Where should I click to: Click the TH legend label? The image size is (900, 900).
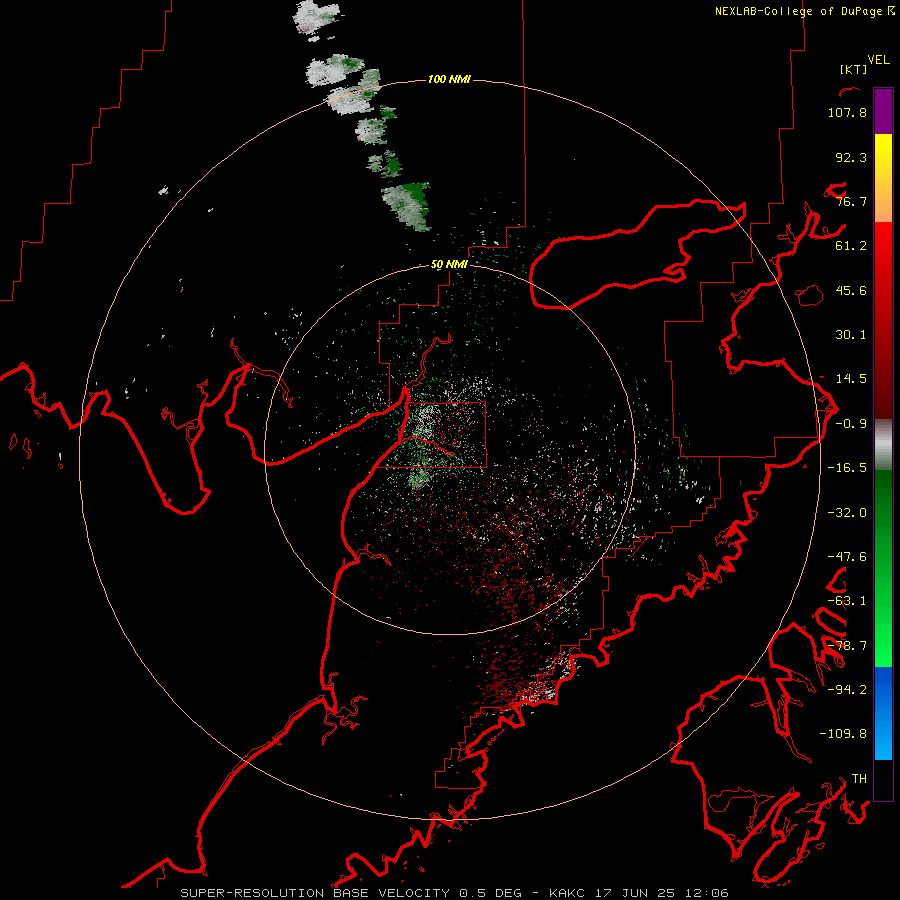[859, 779]
